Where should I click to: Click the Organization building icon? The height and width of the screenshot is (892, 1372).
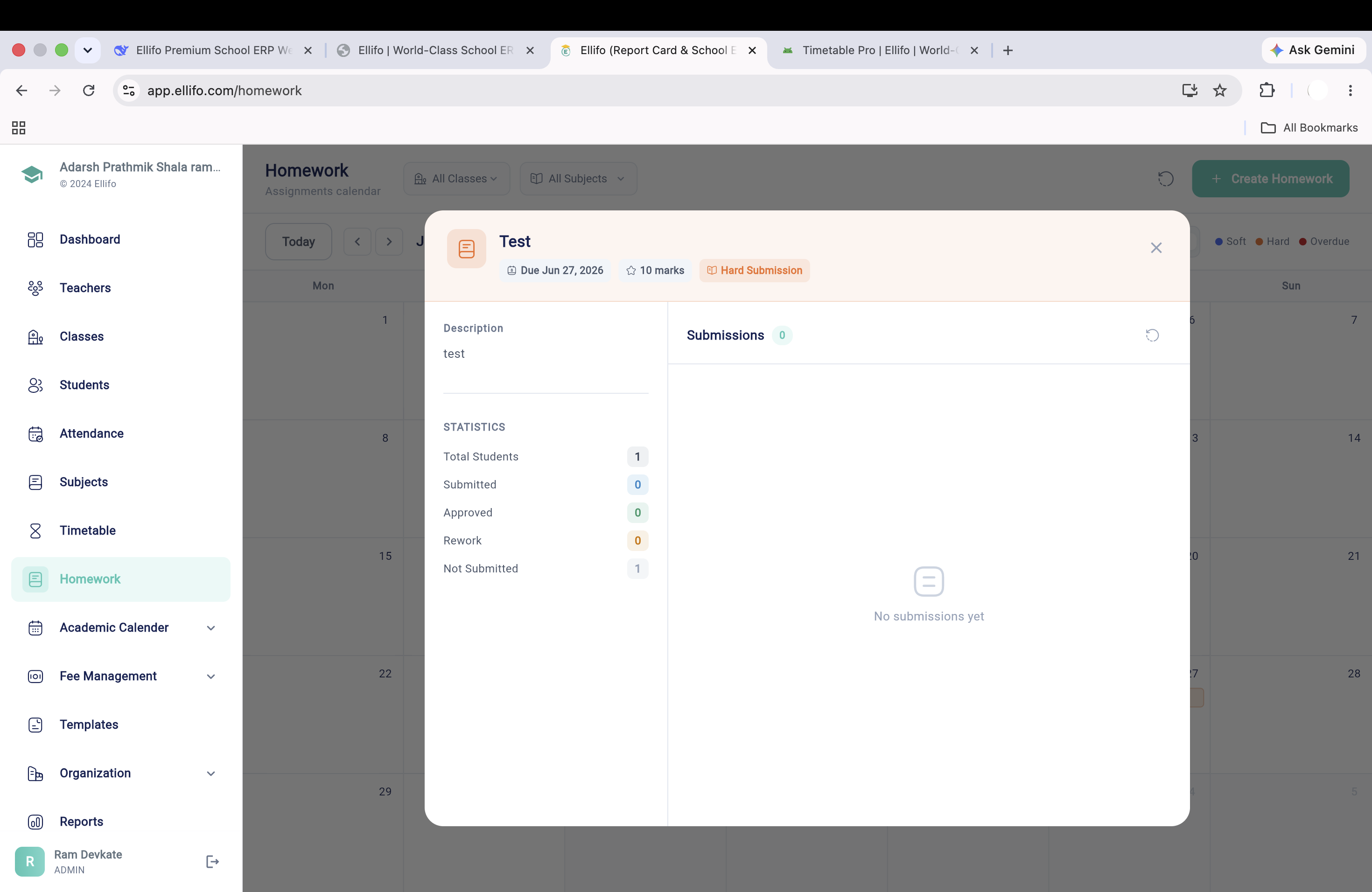[x=35, y=774]
